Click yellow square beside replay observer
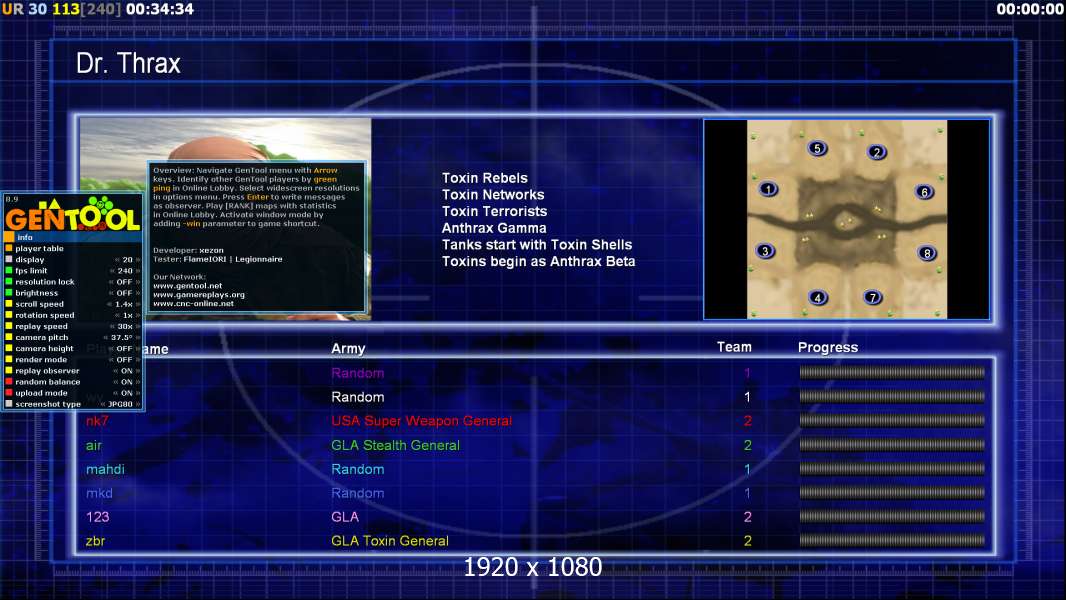Viewport: 1066px width, 600px height. coord(9,370)
